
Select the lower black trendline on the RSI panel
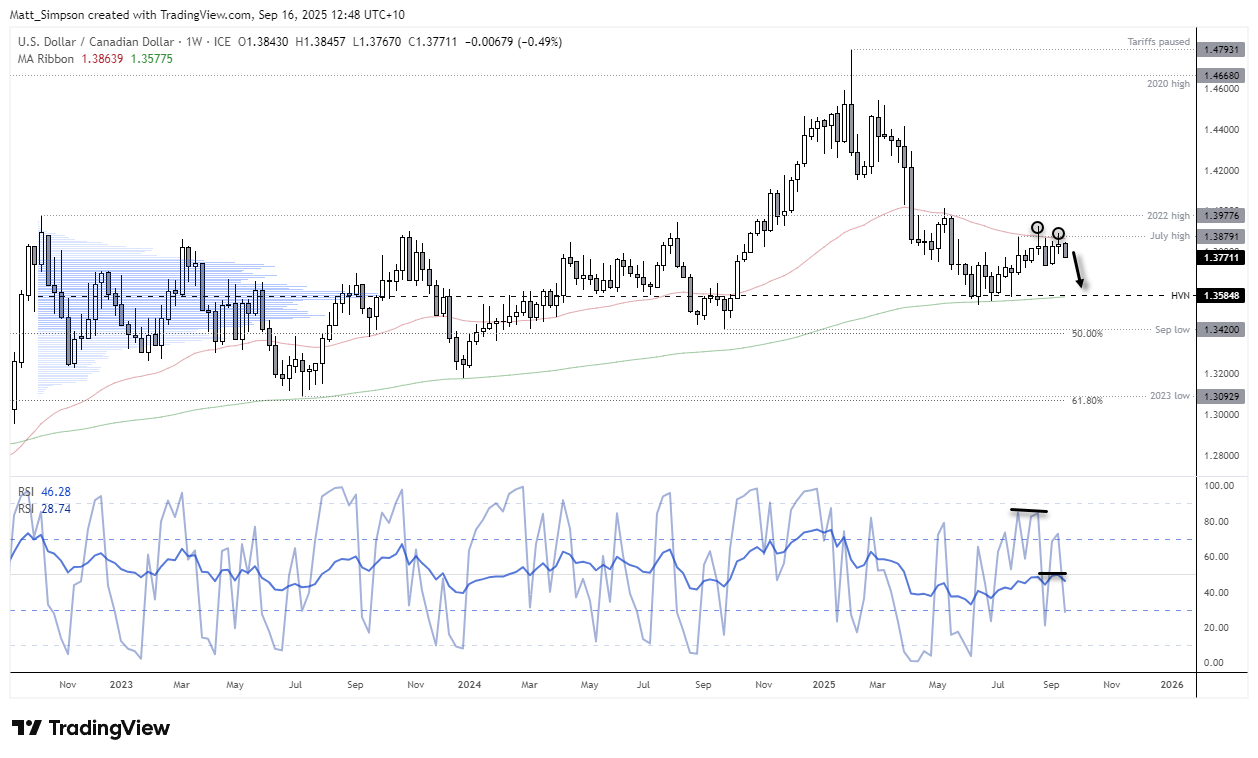pyautogui.click(x=1053, y=573)
